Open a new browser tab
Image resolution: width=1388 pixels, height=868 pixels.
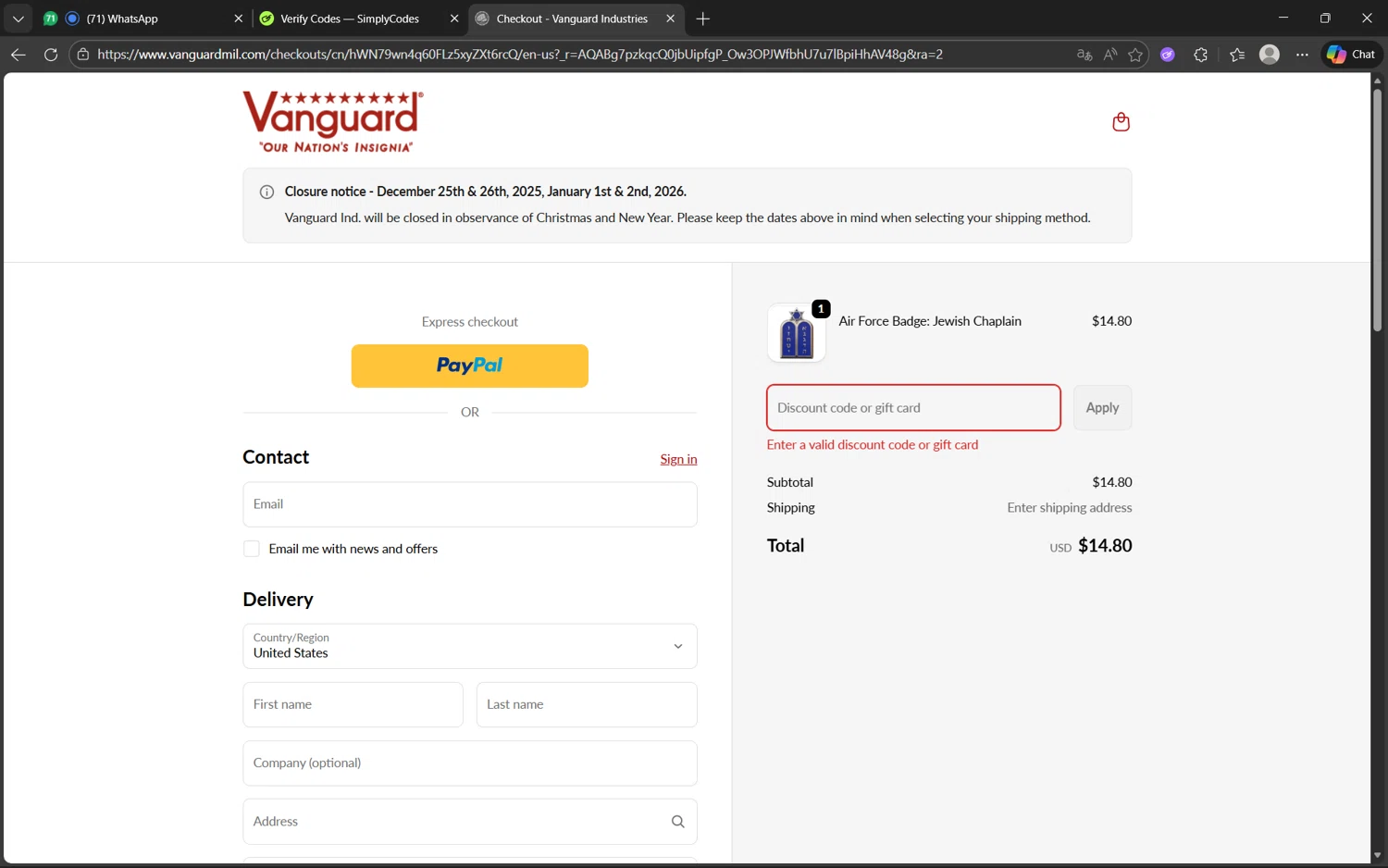tap(703, 19)
